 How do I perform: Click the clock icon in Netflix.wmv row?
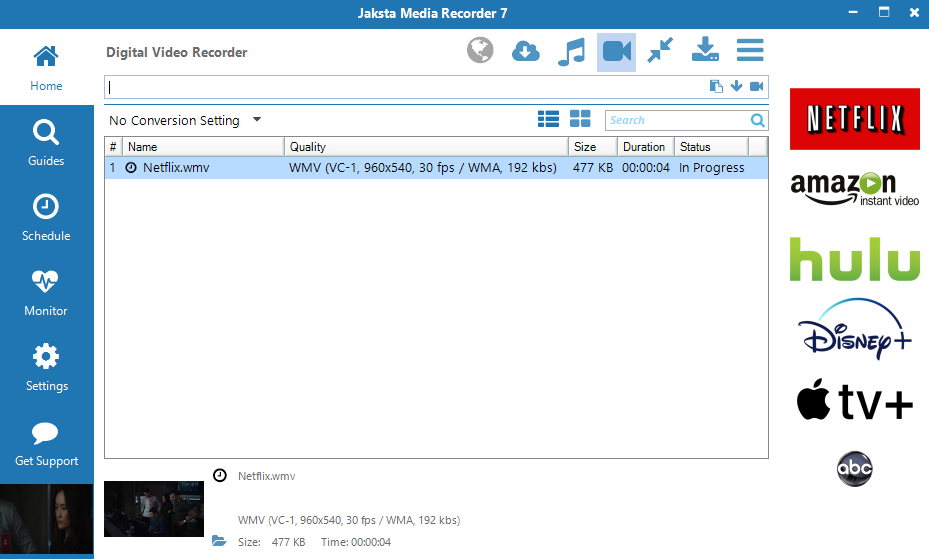click(131, 168)
